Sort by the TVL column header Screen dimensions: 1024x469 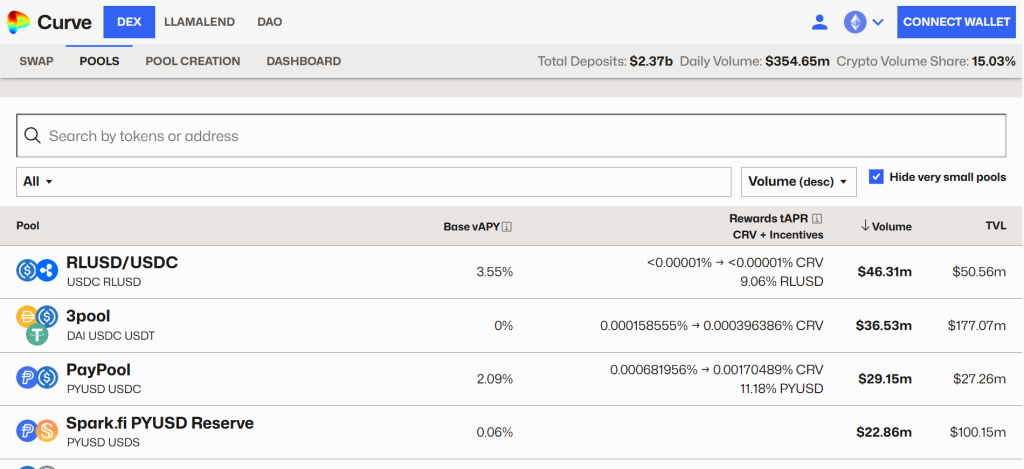pos(995,226)
